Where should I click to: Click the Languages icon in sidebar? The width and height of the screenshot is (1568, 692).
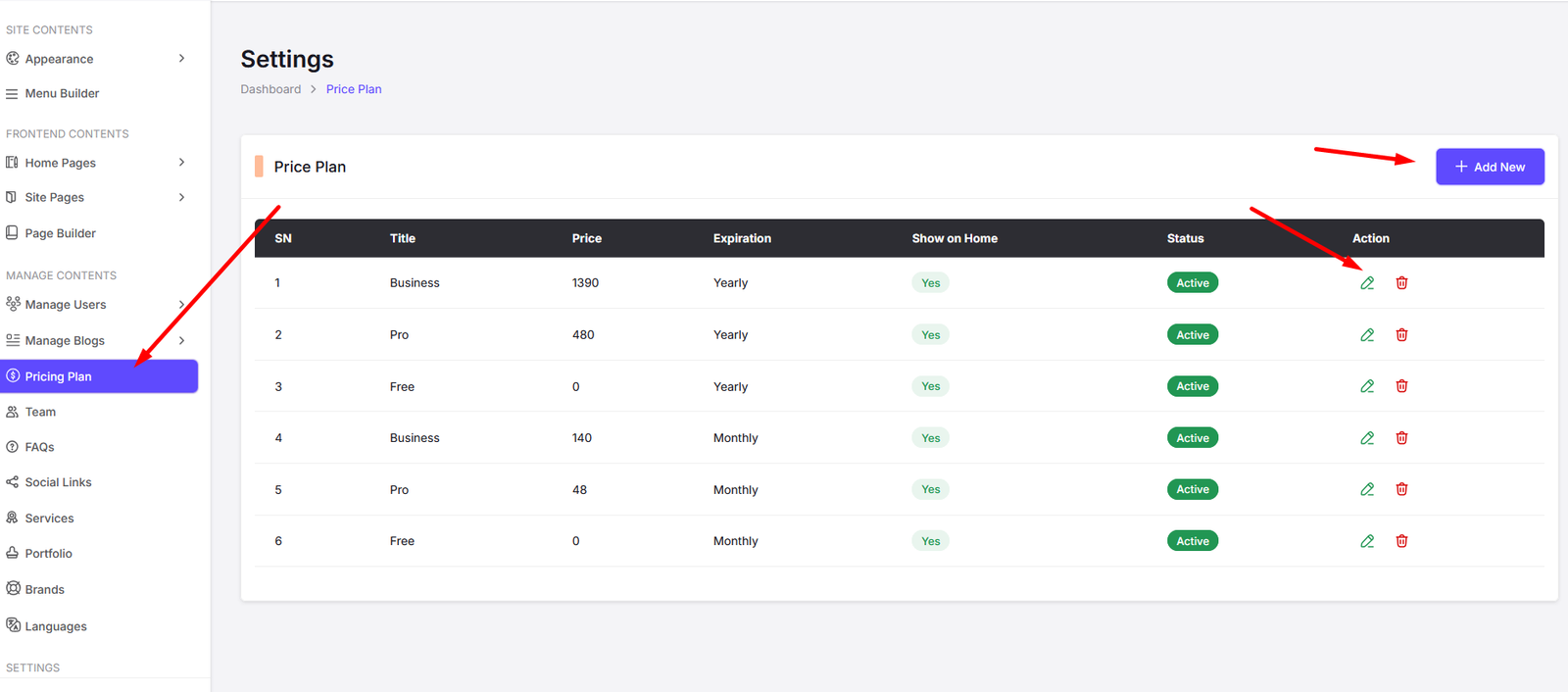click(13, 625)
